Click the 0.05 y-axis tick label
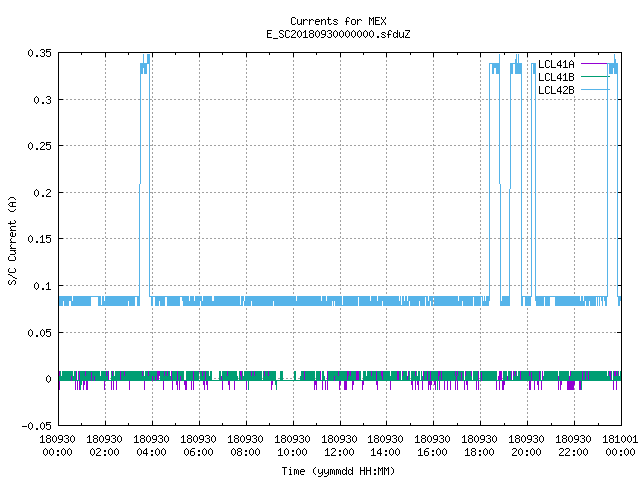The image size is (640, 480). pos(40,333)
